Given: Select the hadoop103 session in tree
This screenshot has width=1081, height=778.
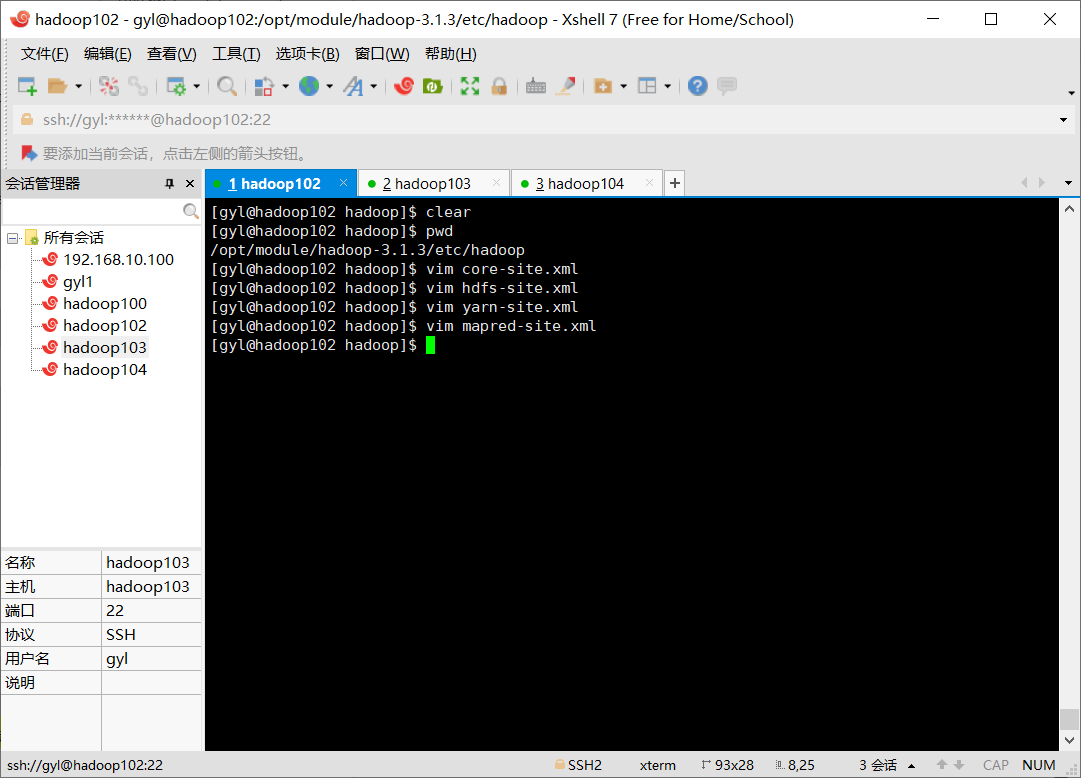Looking at the screenshot, I should [x=105, y=348].
